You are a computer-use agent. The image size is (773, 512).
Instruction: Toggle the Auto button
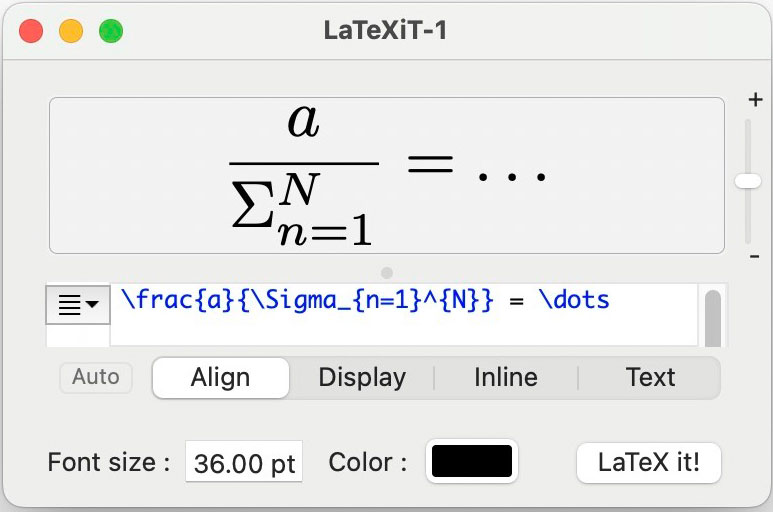tap(96, 377)
